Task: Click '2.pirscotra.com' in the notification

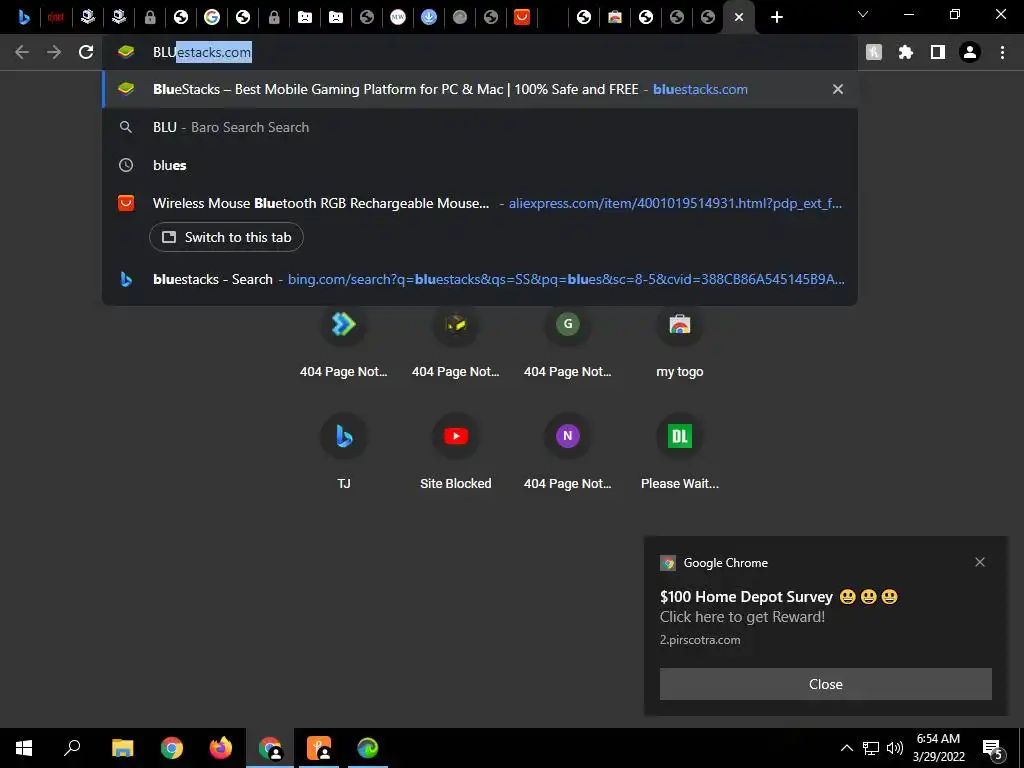Action: pos(700,640)
